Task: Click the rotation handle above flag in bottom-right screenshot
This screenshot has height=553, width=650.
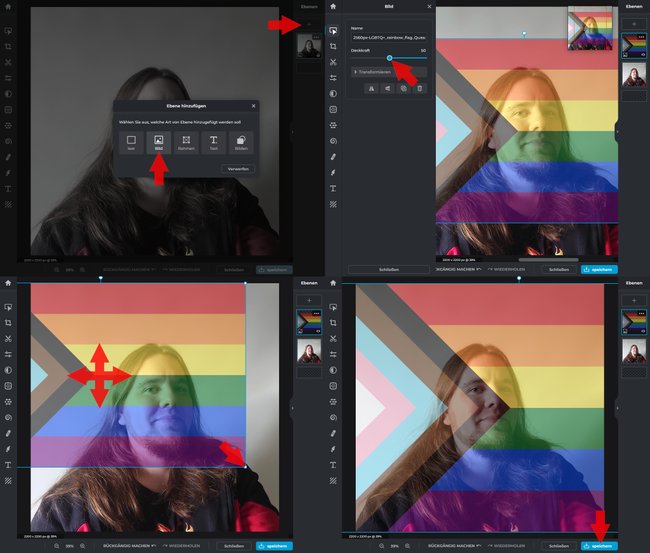Action: (x=519, y=279)
